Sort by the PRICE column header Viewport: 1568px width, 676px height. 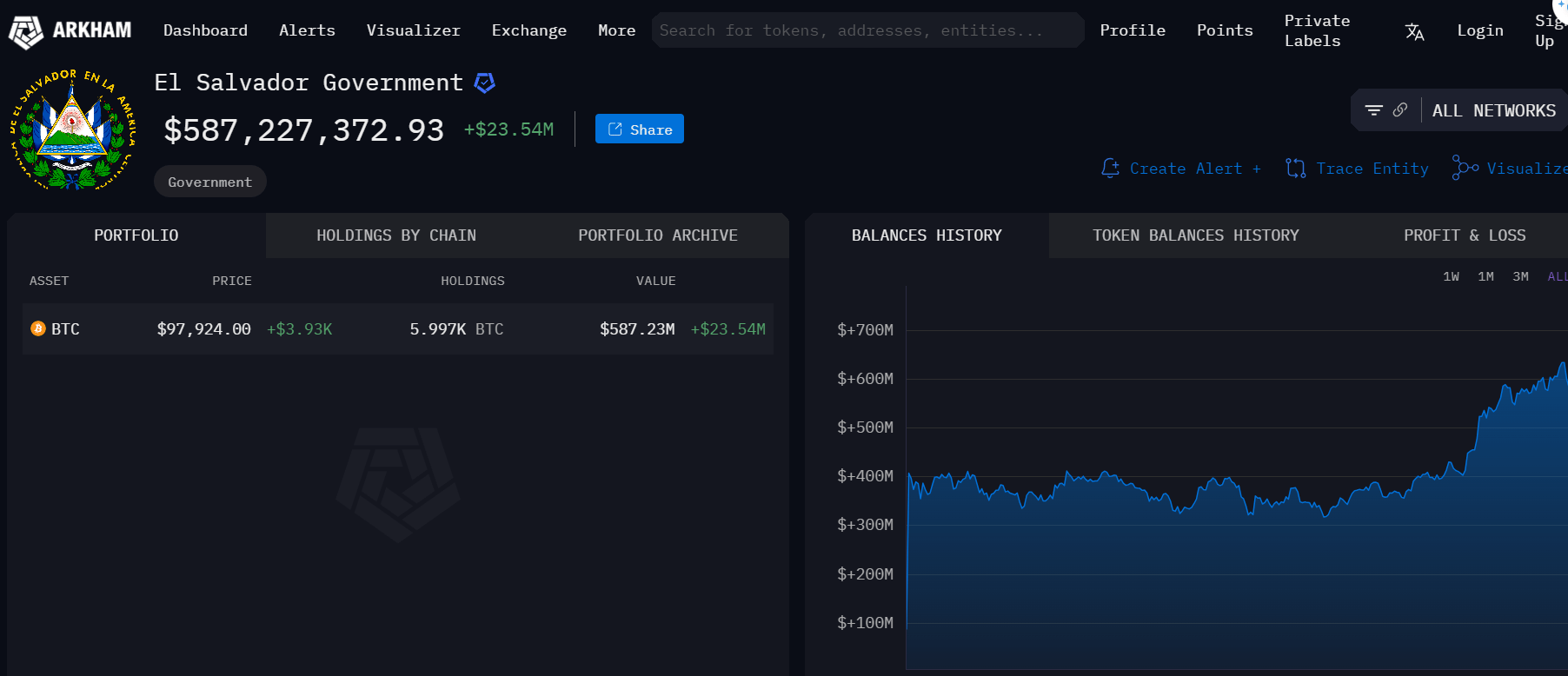pos(232,281)
